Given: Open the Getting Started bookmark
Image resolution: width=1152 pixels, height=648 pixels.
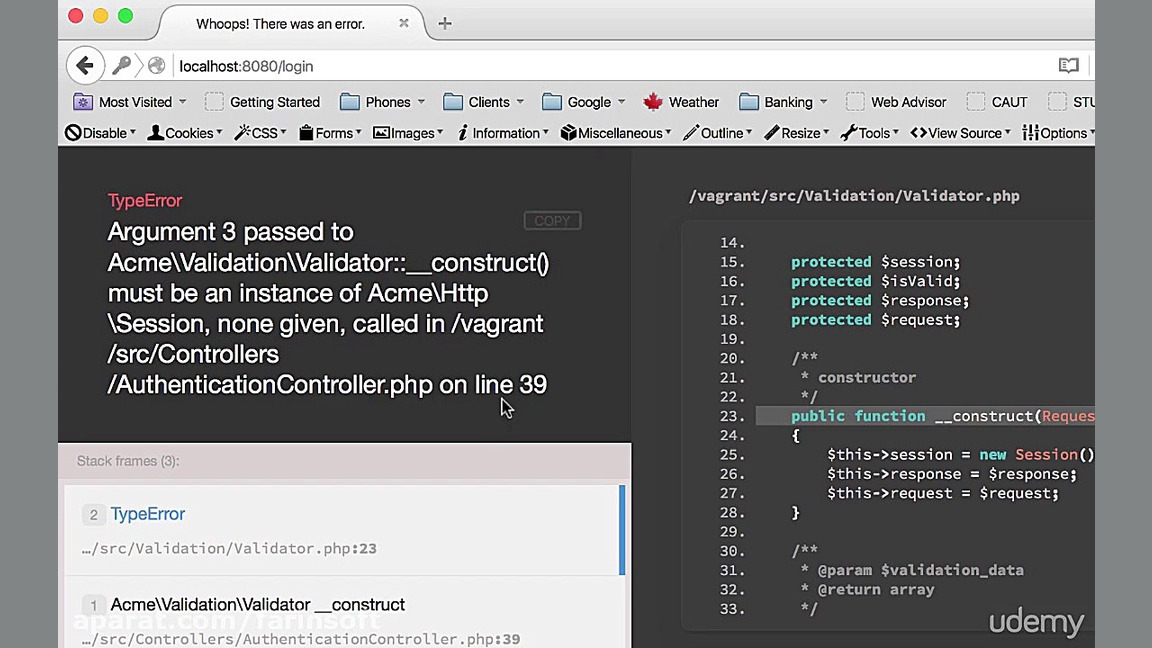Looking at the screenshot, I should [x=274, y=102].
